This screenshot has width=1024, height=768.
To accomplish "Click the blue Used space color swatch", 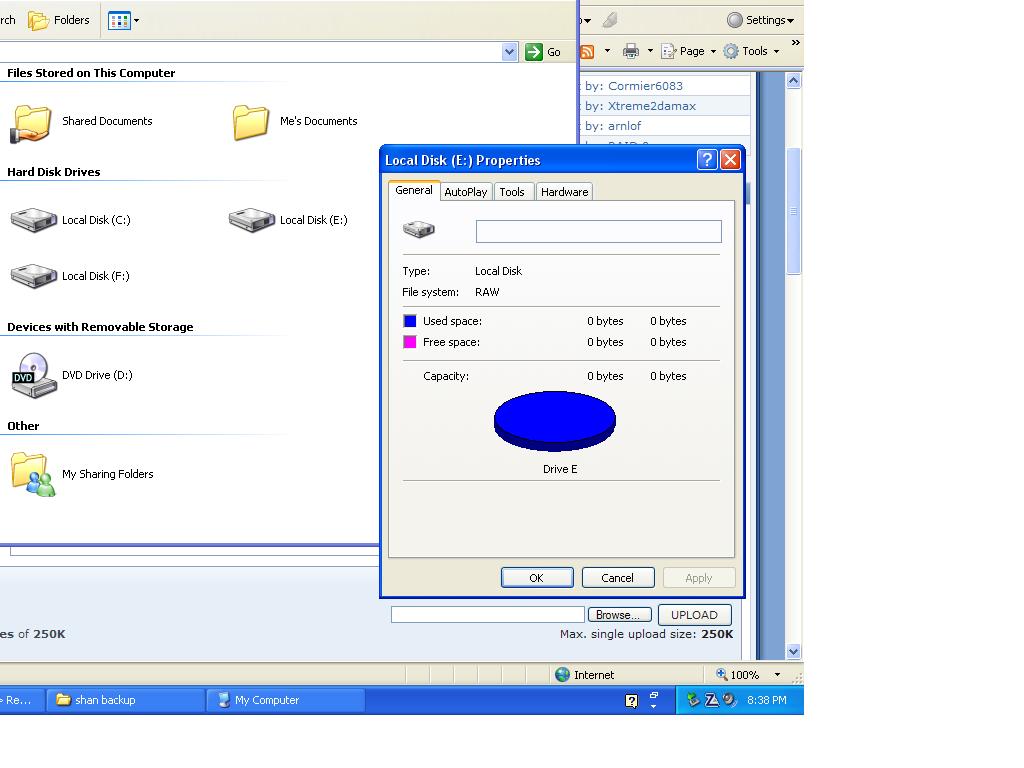I will pyautogui.click(x=412, y=320).
